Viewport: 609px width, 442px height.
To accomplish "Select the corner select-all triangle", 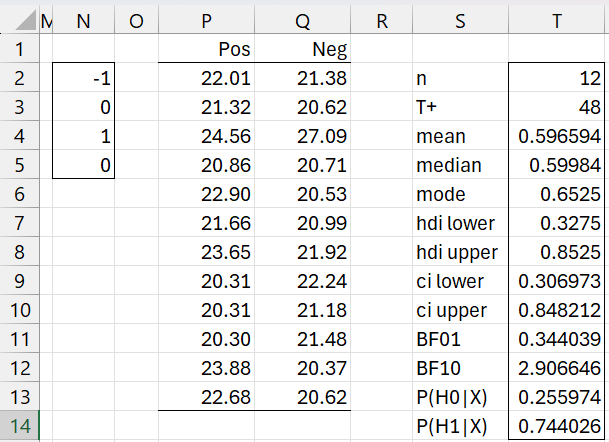I will pyautogui.click(x=18, y=19).
